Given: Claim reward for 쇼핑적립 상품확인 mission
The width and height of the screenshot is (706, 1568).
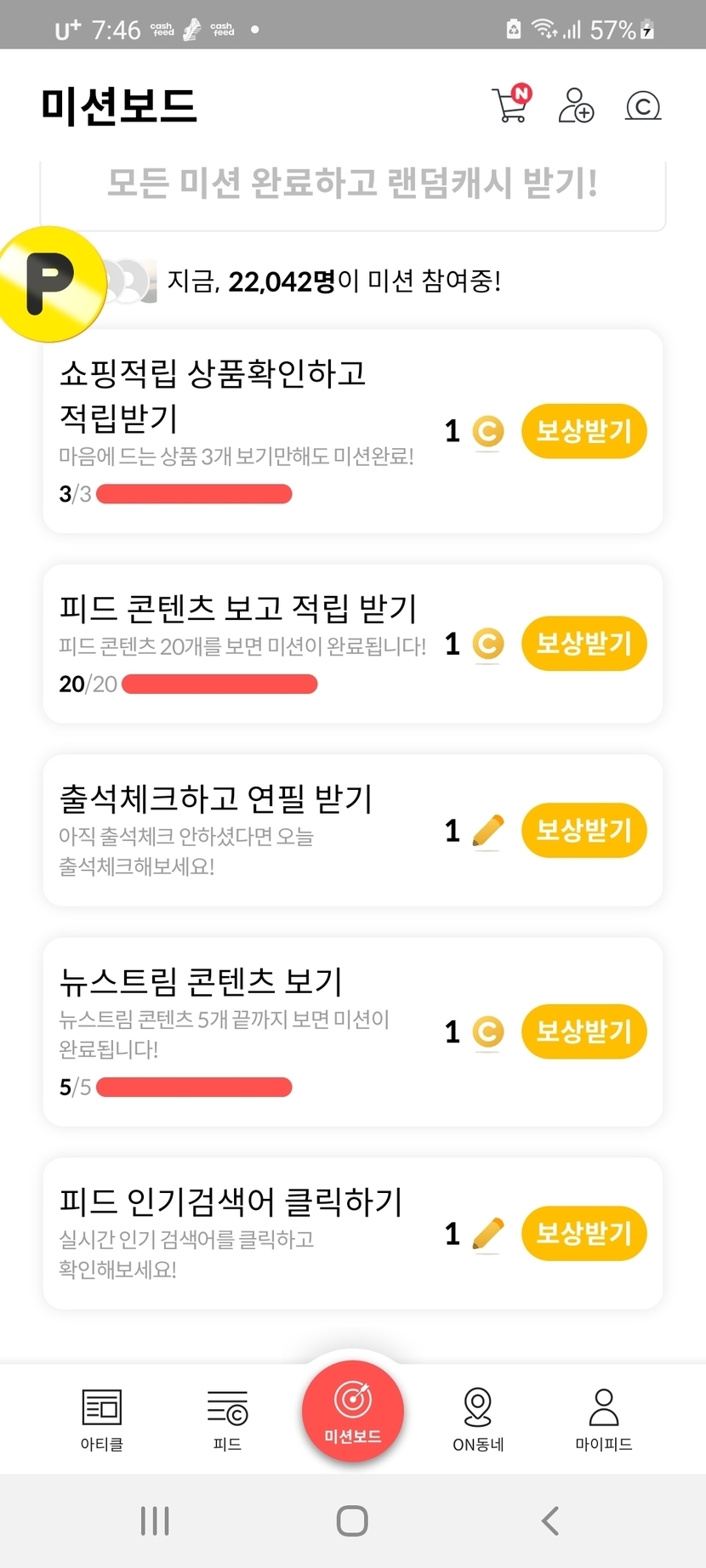Looking at the screenshot, I should pyautogui.click(x=584, y=431).
